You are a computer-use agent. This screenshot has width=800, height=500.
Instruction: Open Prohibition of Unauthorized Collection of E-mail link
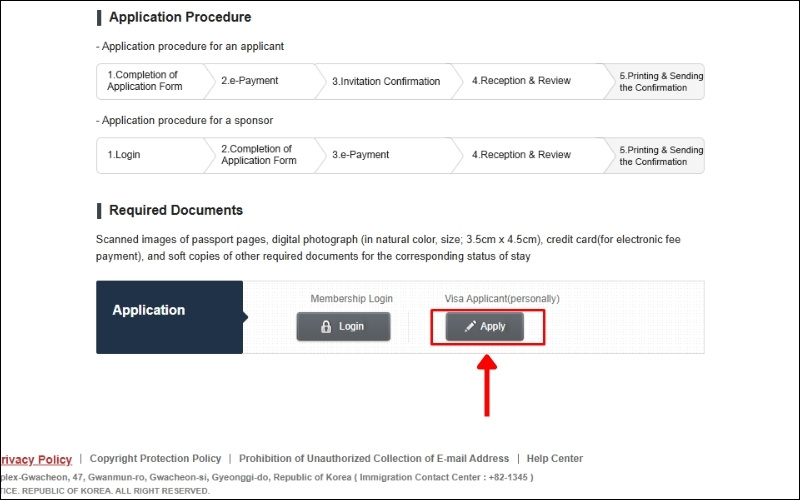373,459
